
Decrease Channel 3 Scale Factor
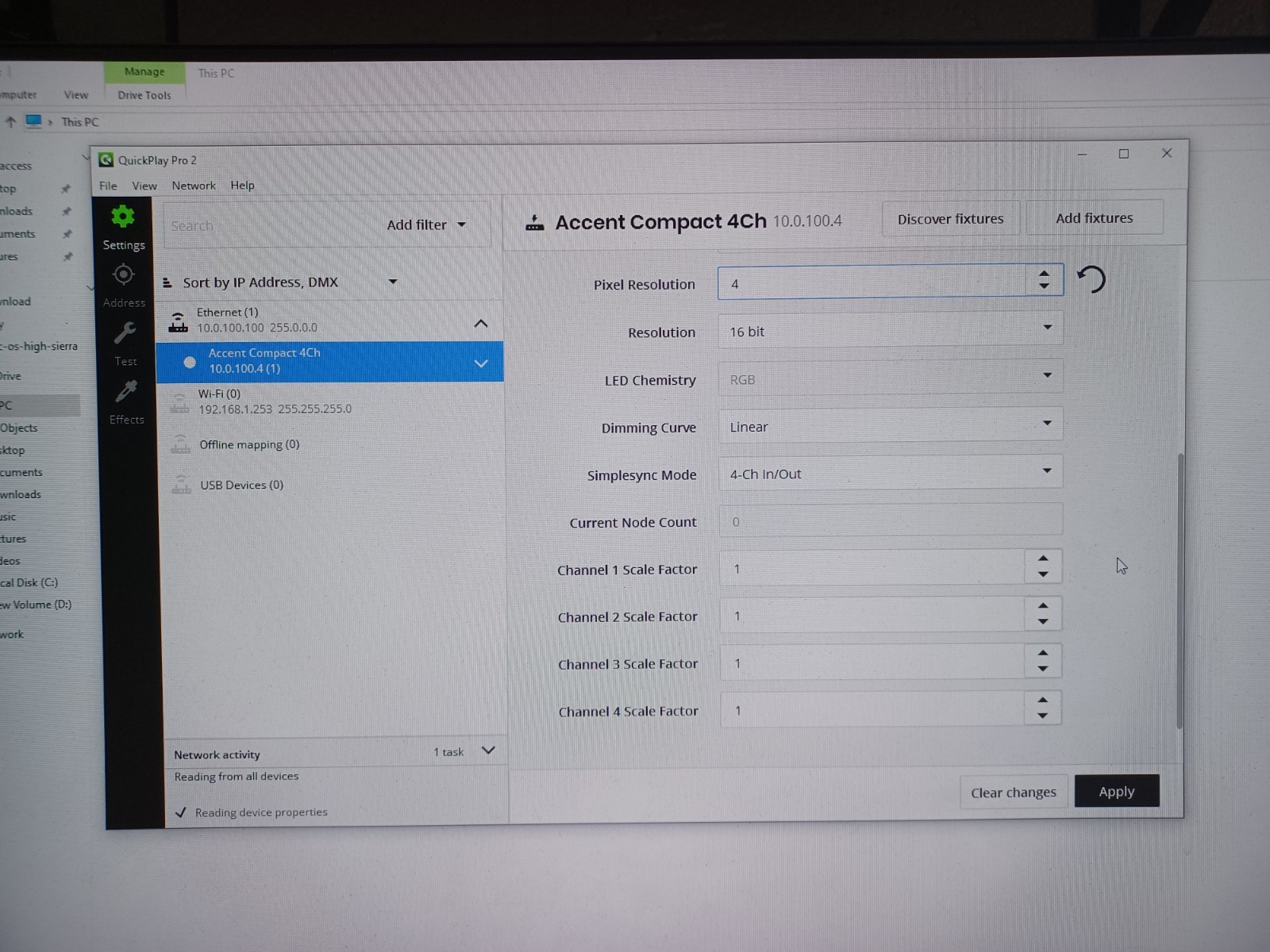point(1043,669)
